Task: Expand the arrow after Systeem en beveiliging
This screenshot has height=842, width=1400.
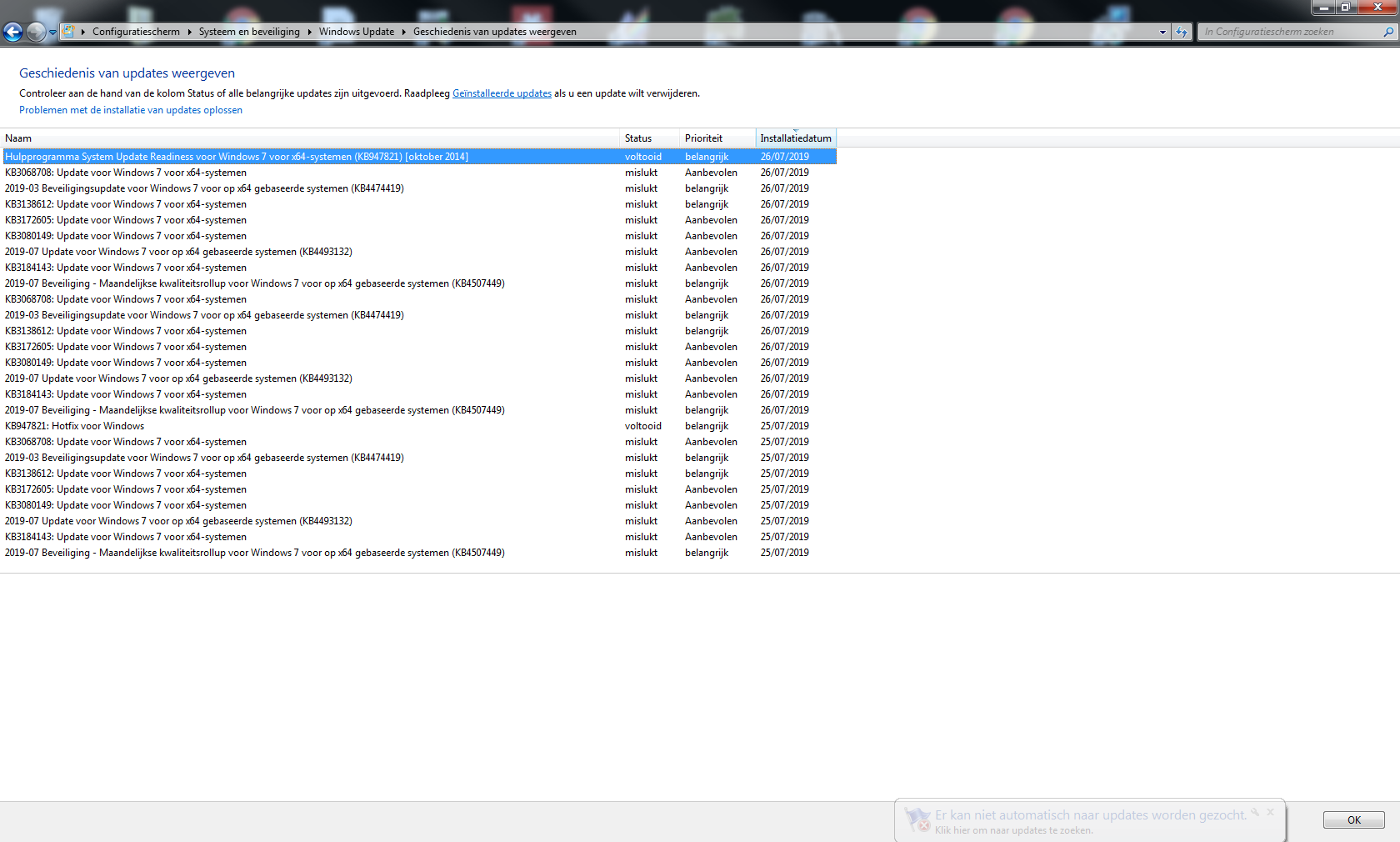Action: point(309,32)
